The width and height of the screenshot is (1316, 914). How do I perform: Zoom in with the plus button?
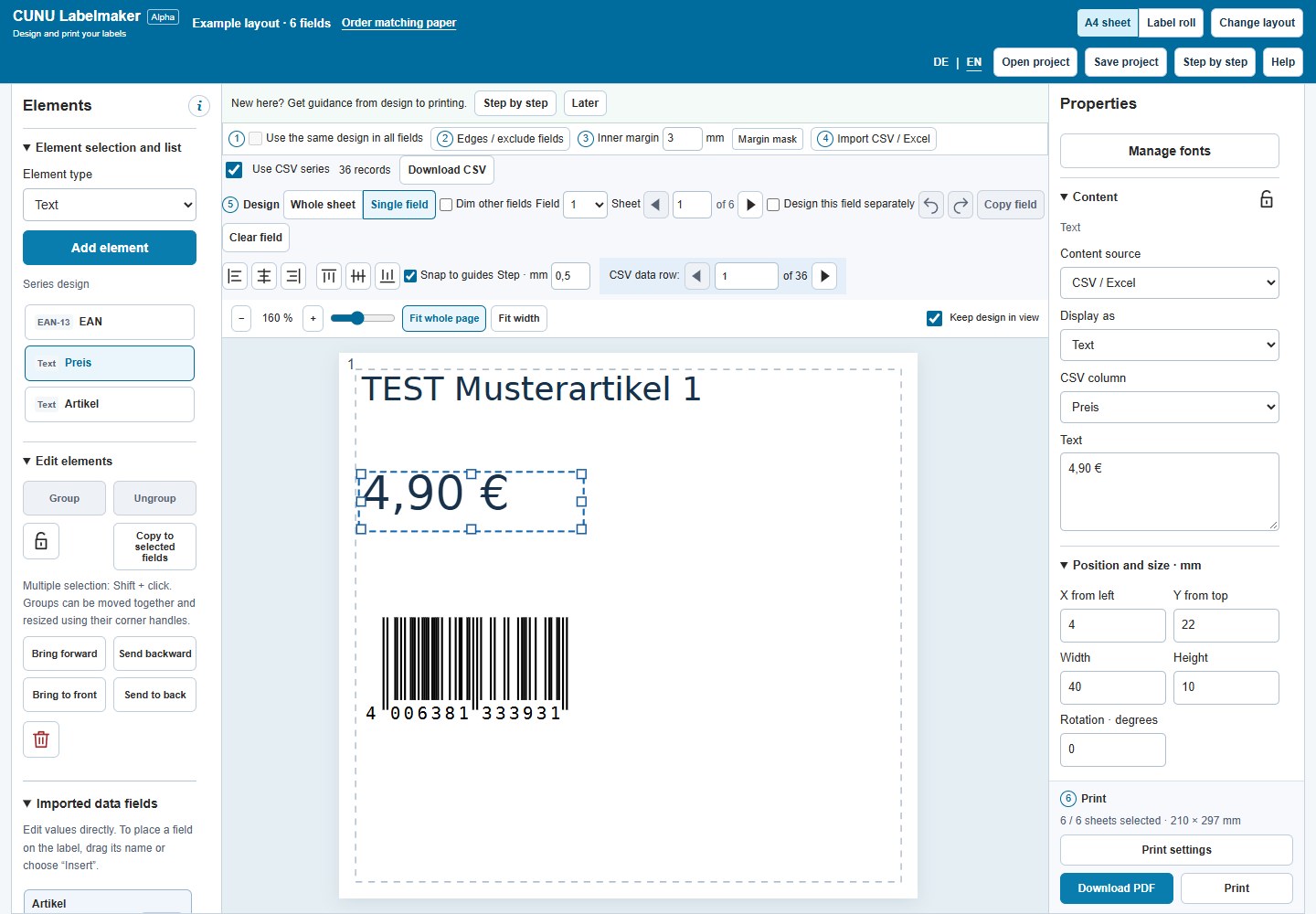point(313,318)
